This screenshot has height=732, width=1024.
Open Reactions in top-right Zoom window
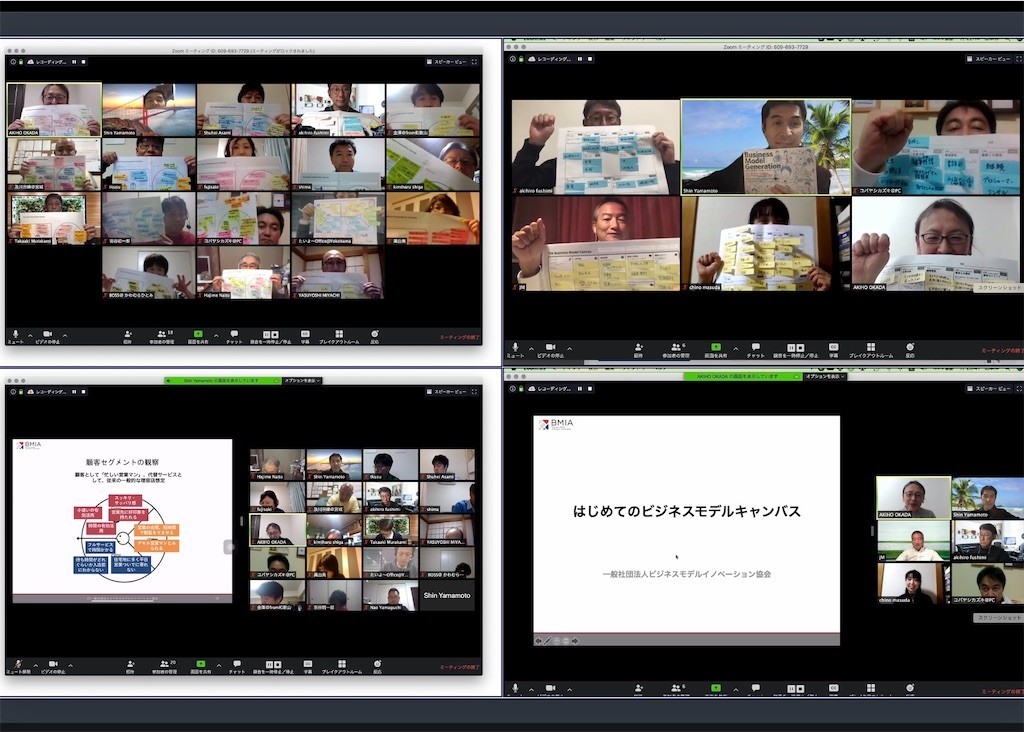point(910,350)
